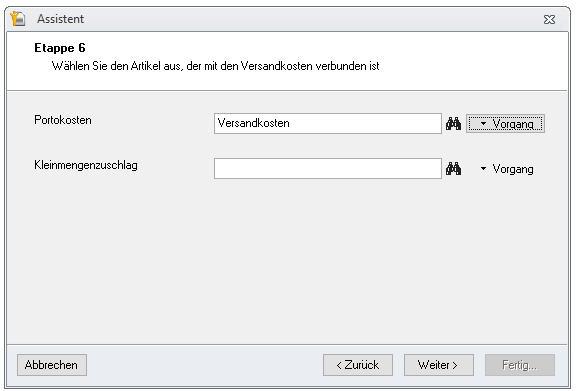Open the Vorgang dropdown in the Portokosten row
Viewport: 576px width, 391px height.
pyautogui.click(x=505, y=123)
